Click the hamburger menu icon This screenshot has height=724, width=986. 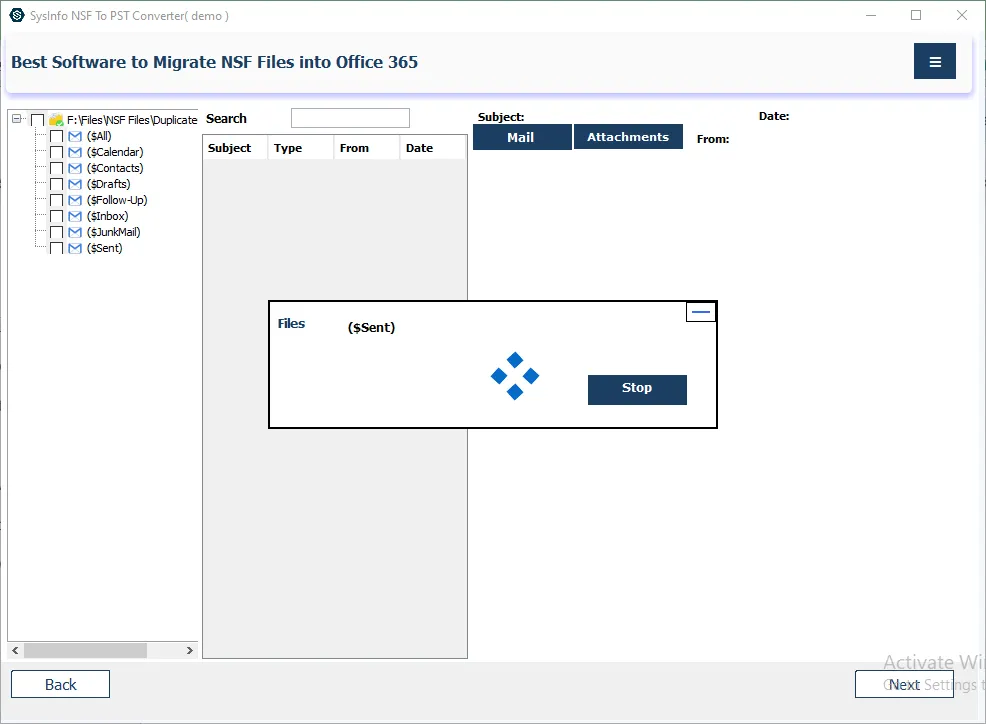coord(934,62)
